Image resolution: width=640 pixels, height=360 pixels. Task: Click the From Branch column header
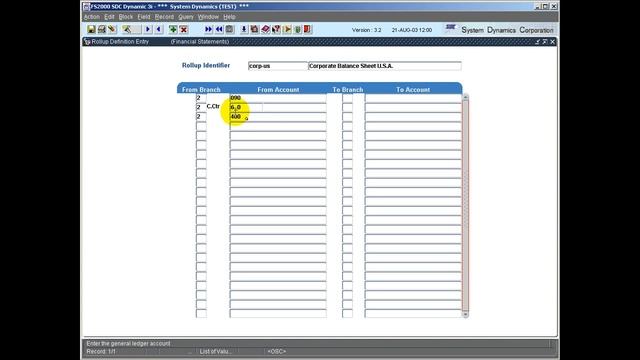(x=201, y=89)
